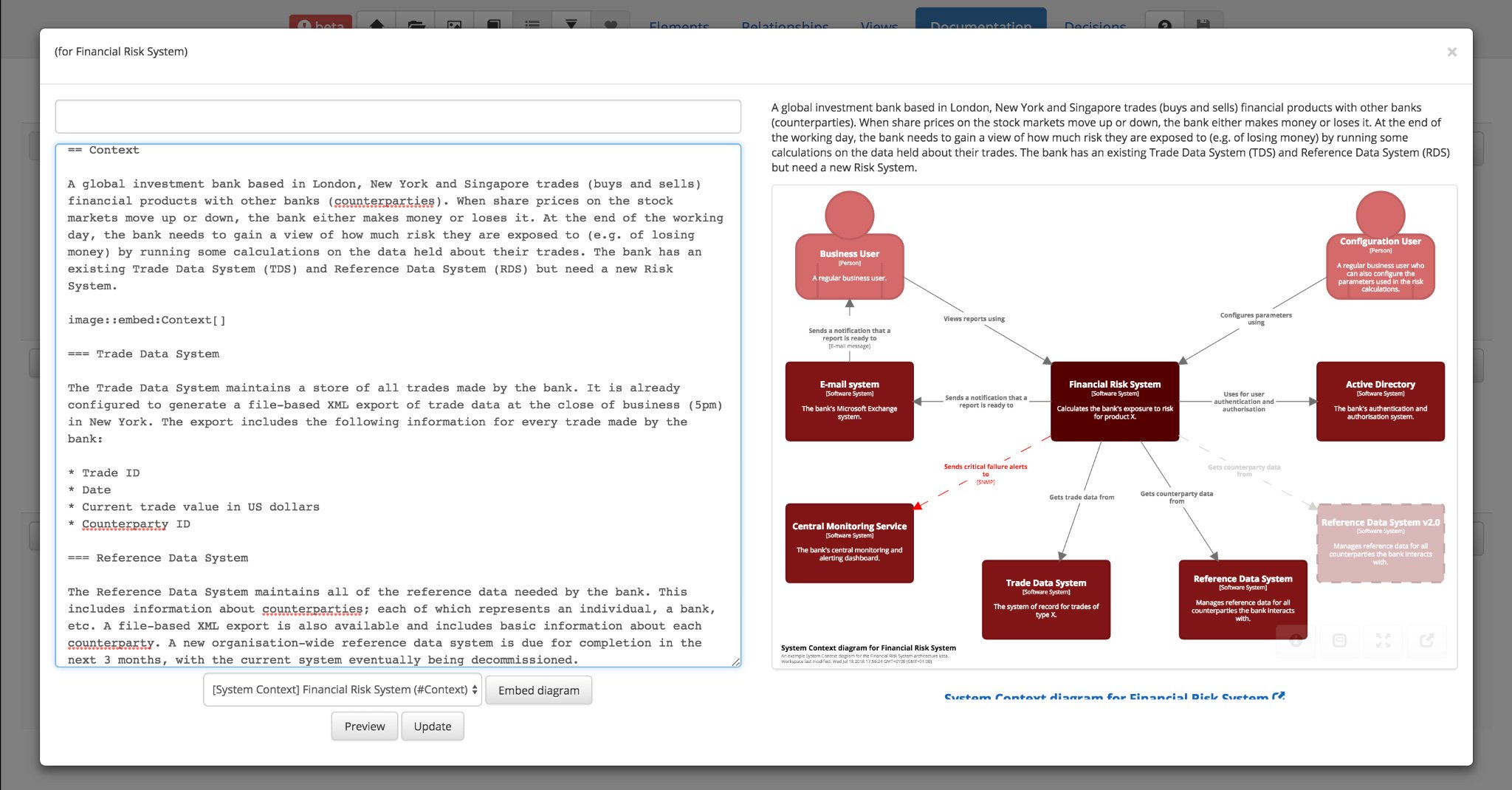1512x790 pixels.
Task: Expand the diagram to fullscreen
Action: point(1384,641)
